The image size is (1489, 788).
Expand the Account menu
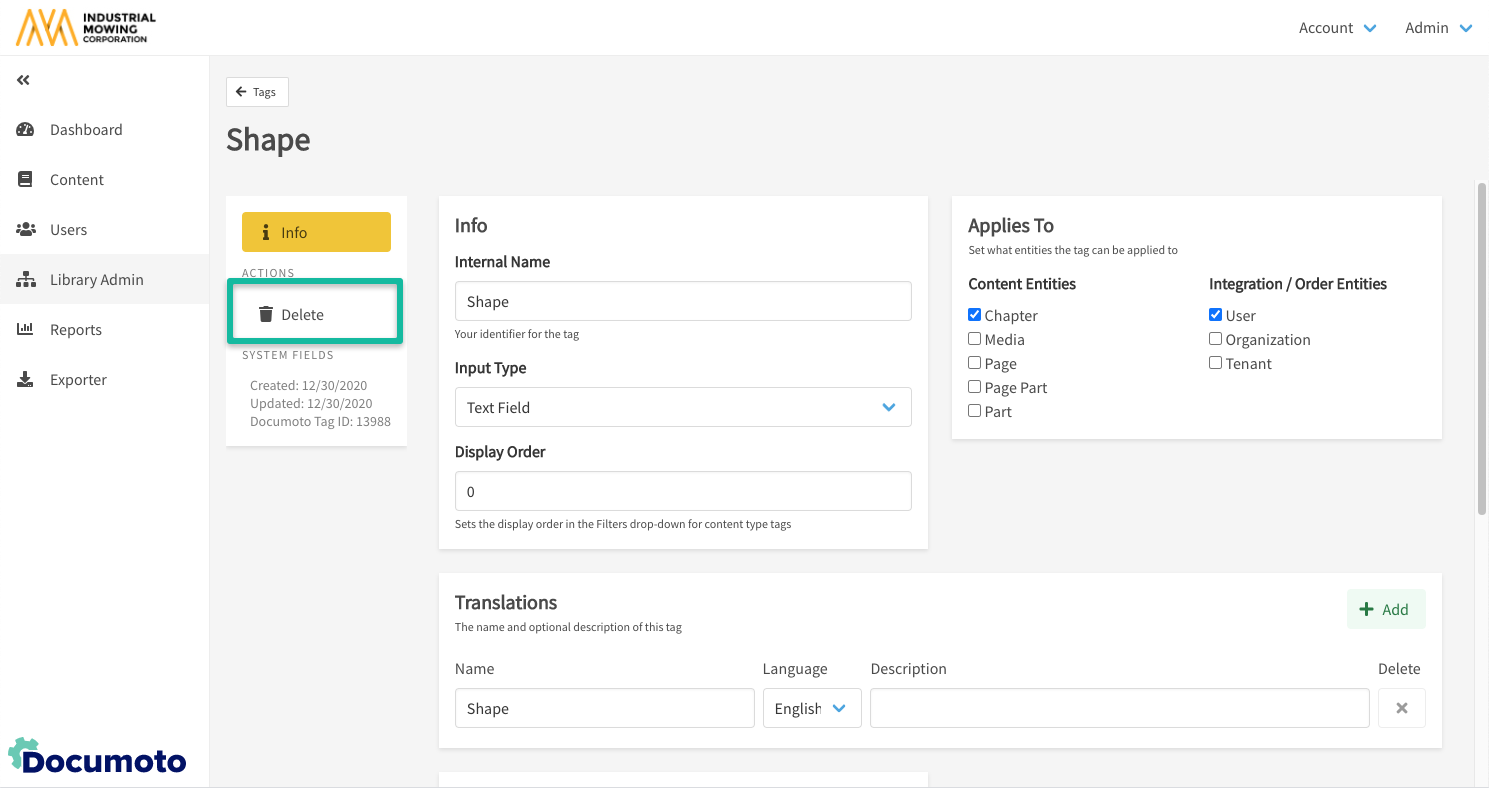tap(1337, 28)
